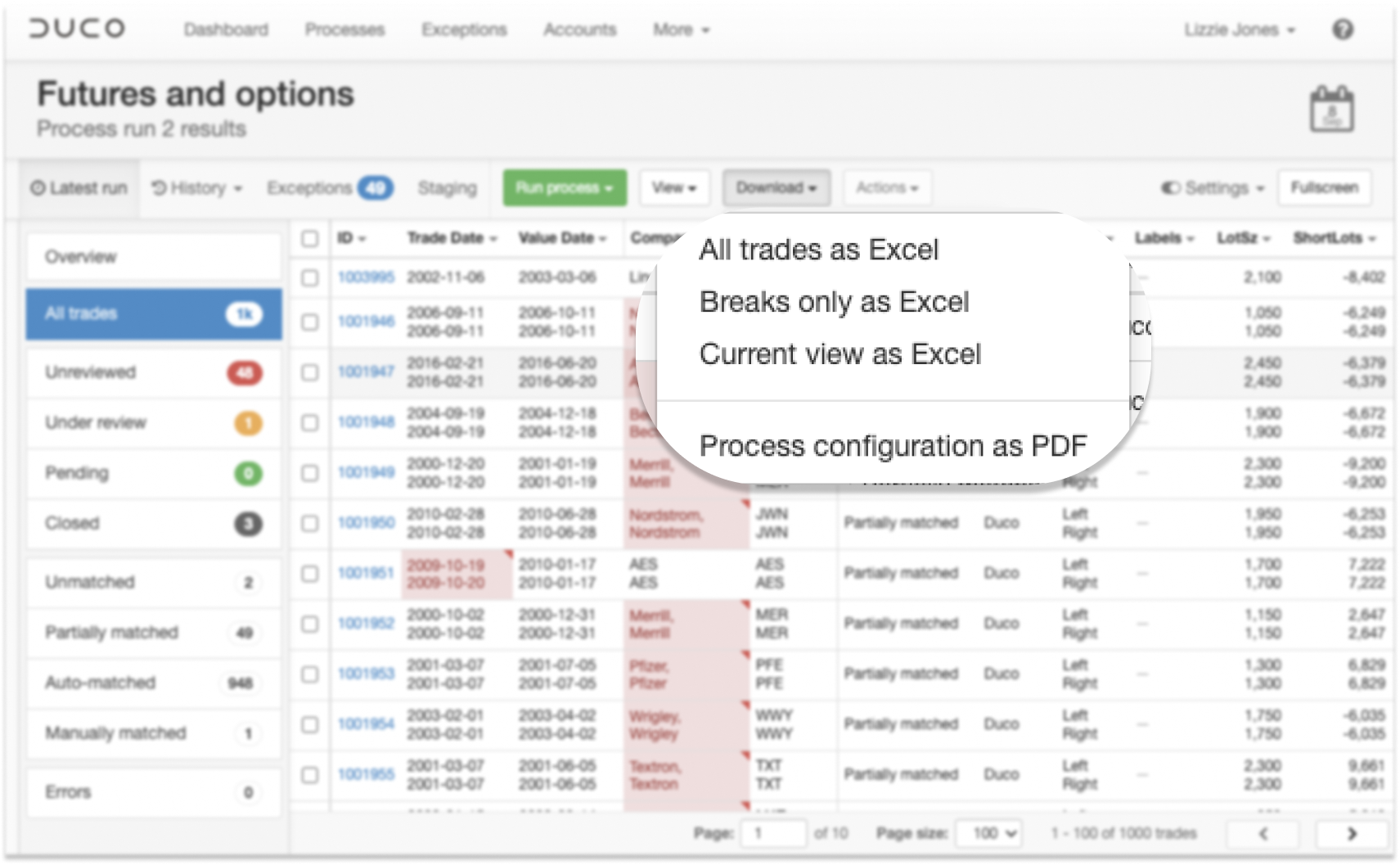Select the Unmatched filter
This screenshot has height=865, width=1400.
coord(154,582)
